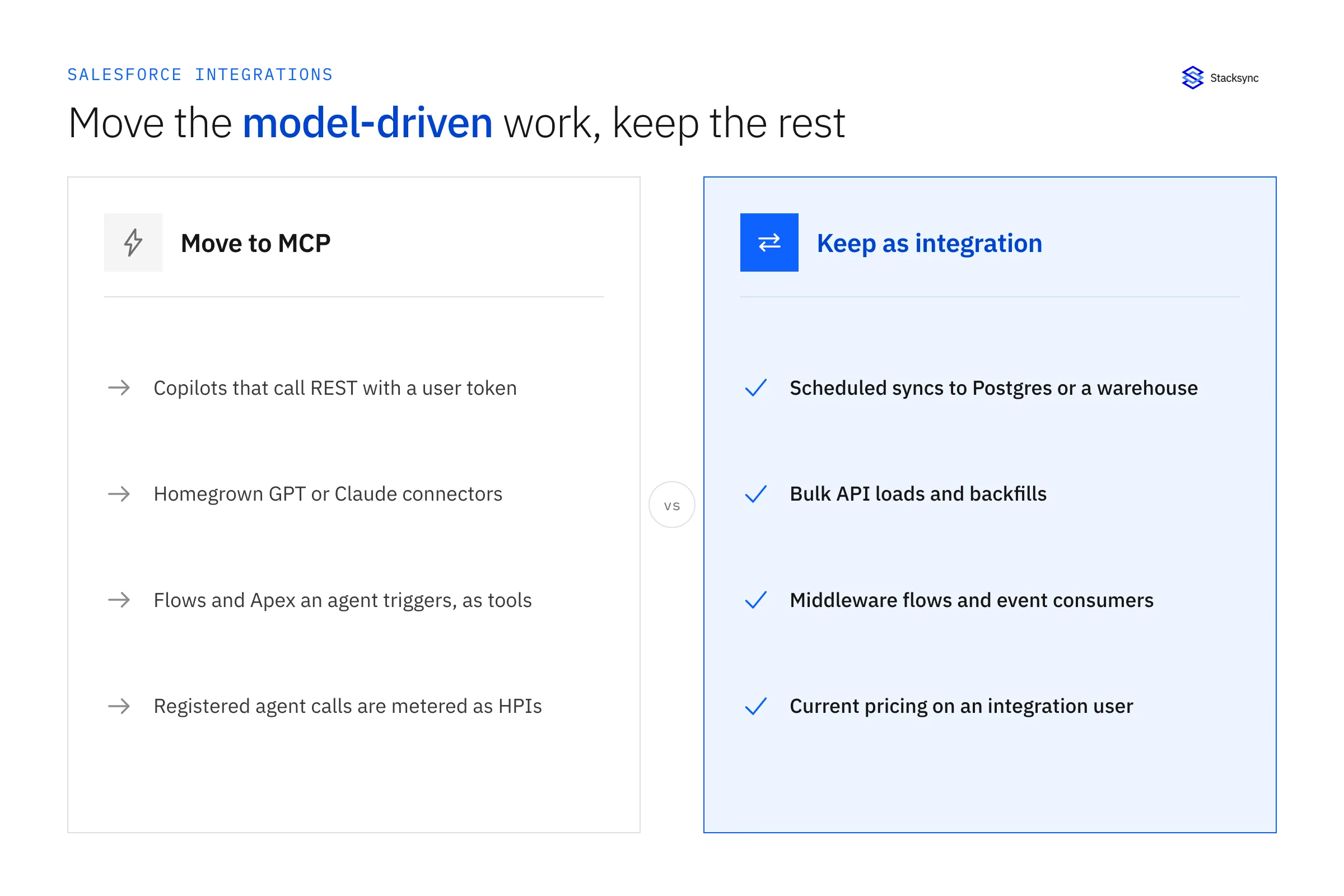Click the text Copilots that call REST with a user token
Screen dimensions: 1344x896
tap(335, 388)
